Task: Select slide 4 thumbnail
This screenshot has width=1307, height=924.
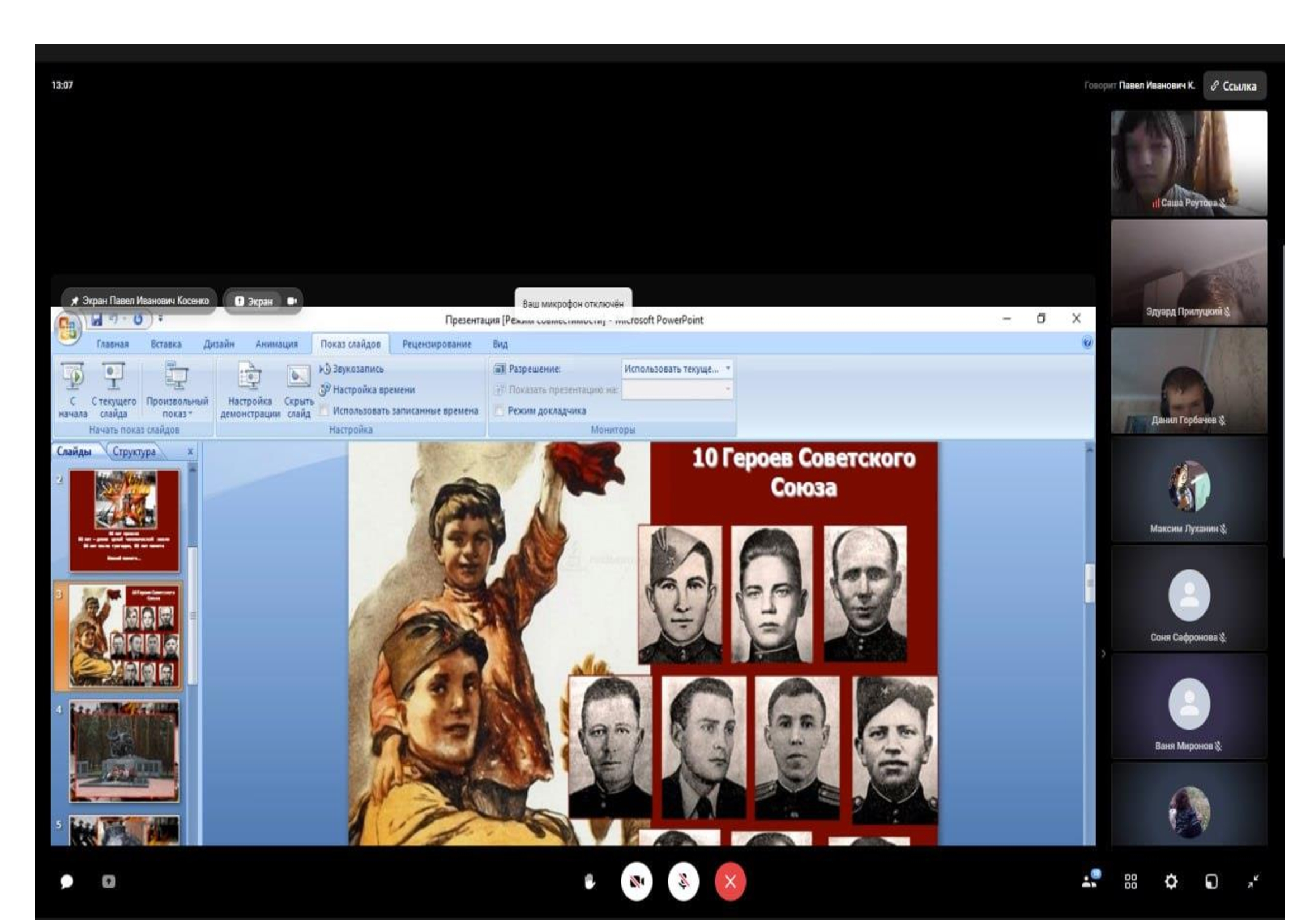Action: click(x=124, y=751)
